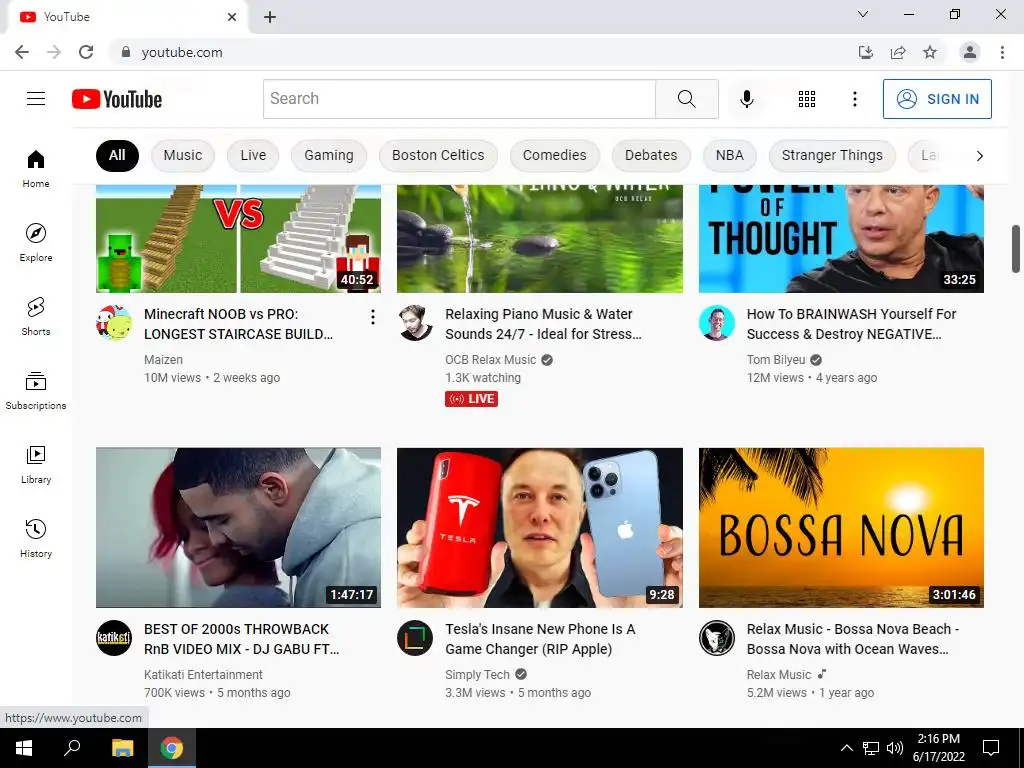Open Chrome profile avatar menu
1024x768 pixels.
pos(970,52)
